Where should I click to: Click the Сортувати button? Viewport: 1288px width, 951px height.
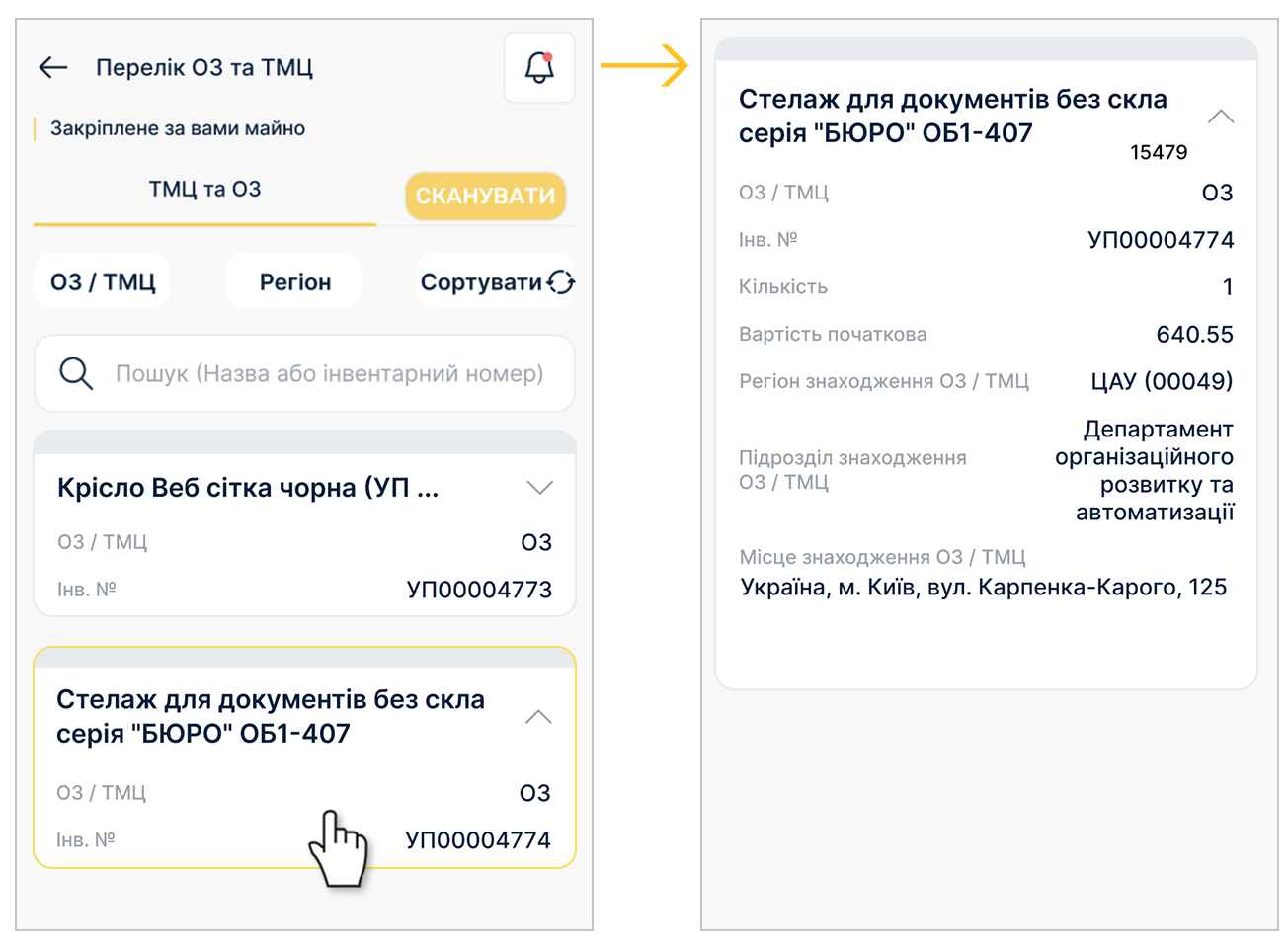pyautogui.click(x=481, y=282)
